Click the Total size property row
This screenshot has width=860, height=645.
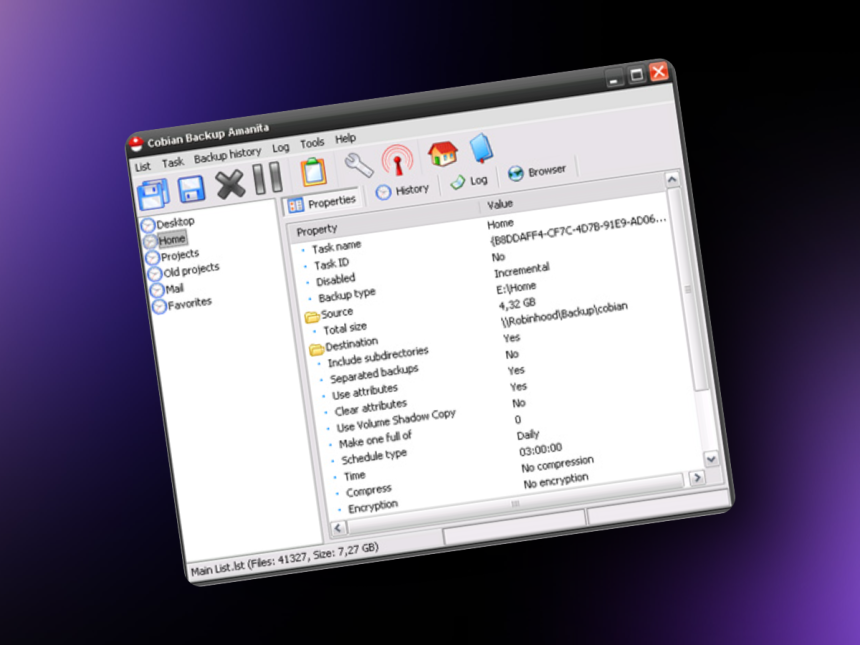click(344, 329)
